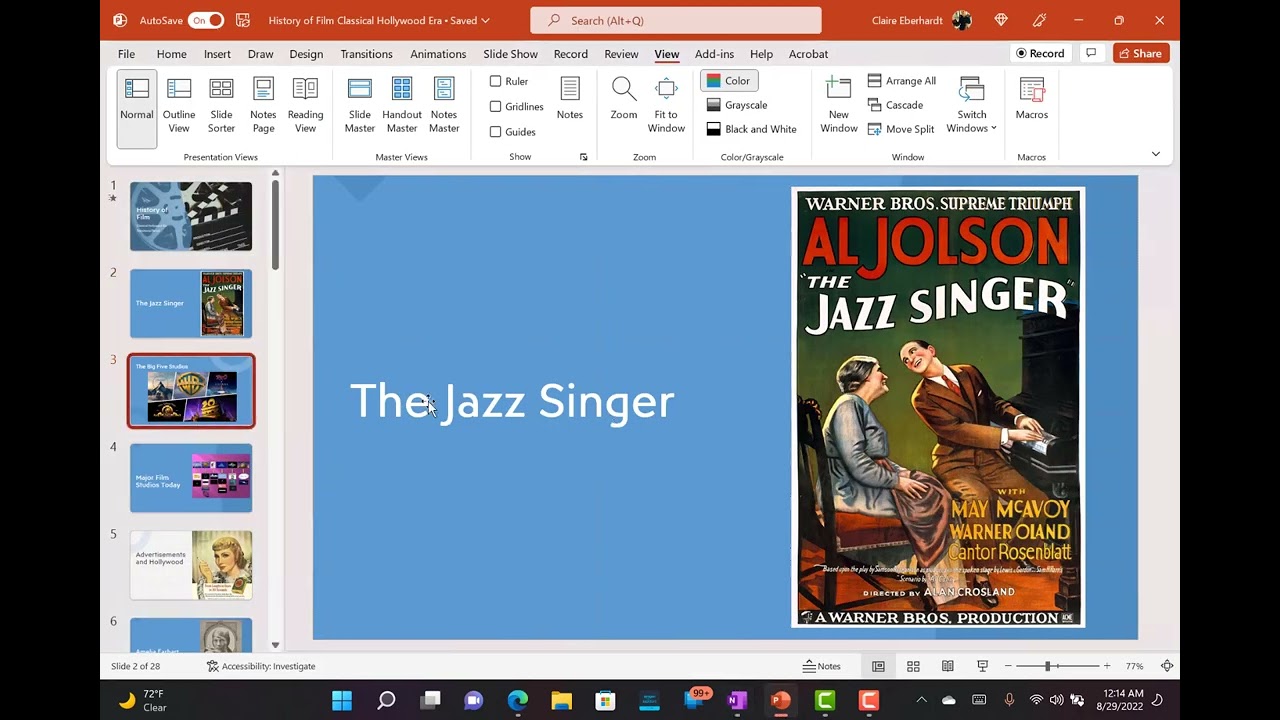
Task: Open the Slide Show tab
Action: (x=510, y=54)
